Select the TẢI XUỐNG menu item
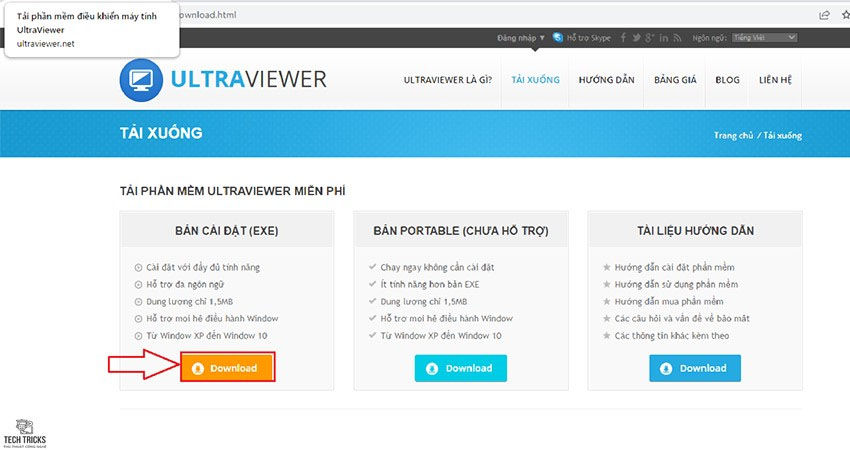This screenshot has width=850, height=450. pyautogui.click(x=535, y=80)
